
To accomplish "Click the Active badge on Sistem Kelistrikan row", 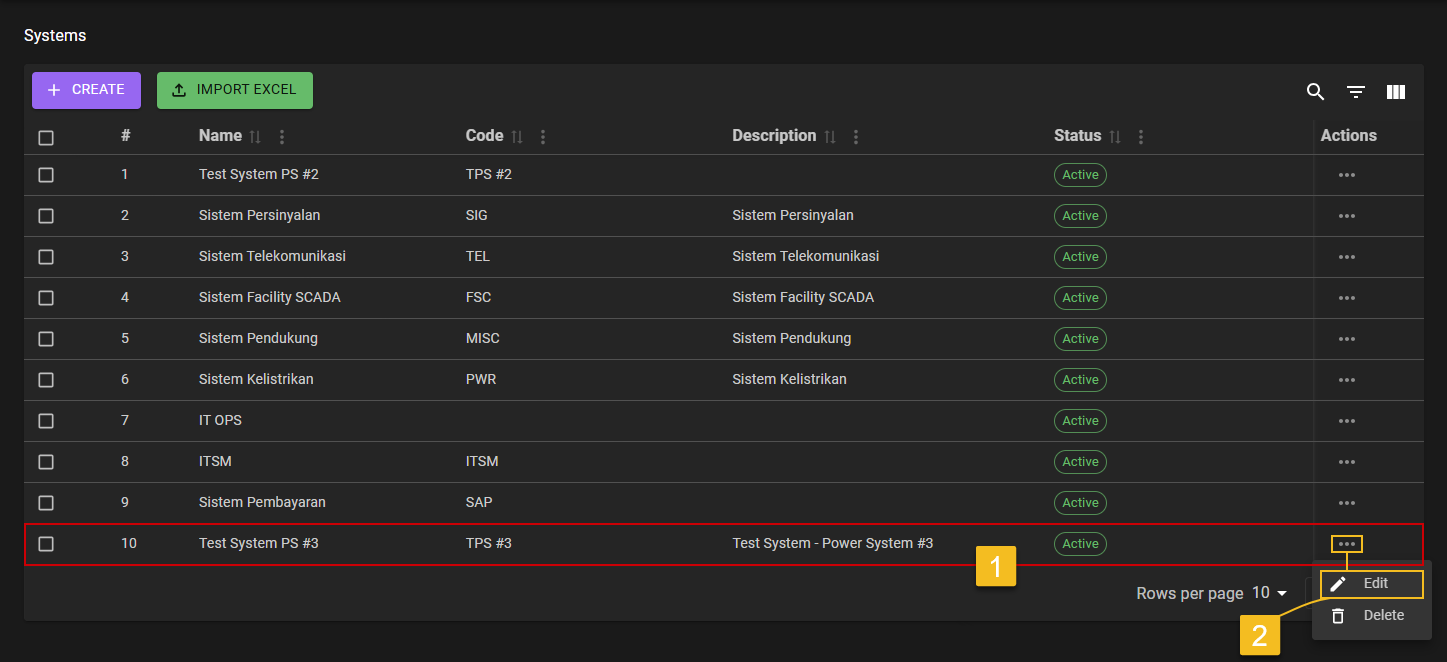I will (1080, 380).
